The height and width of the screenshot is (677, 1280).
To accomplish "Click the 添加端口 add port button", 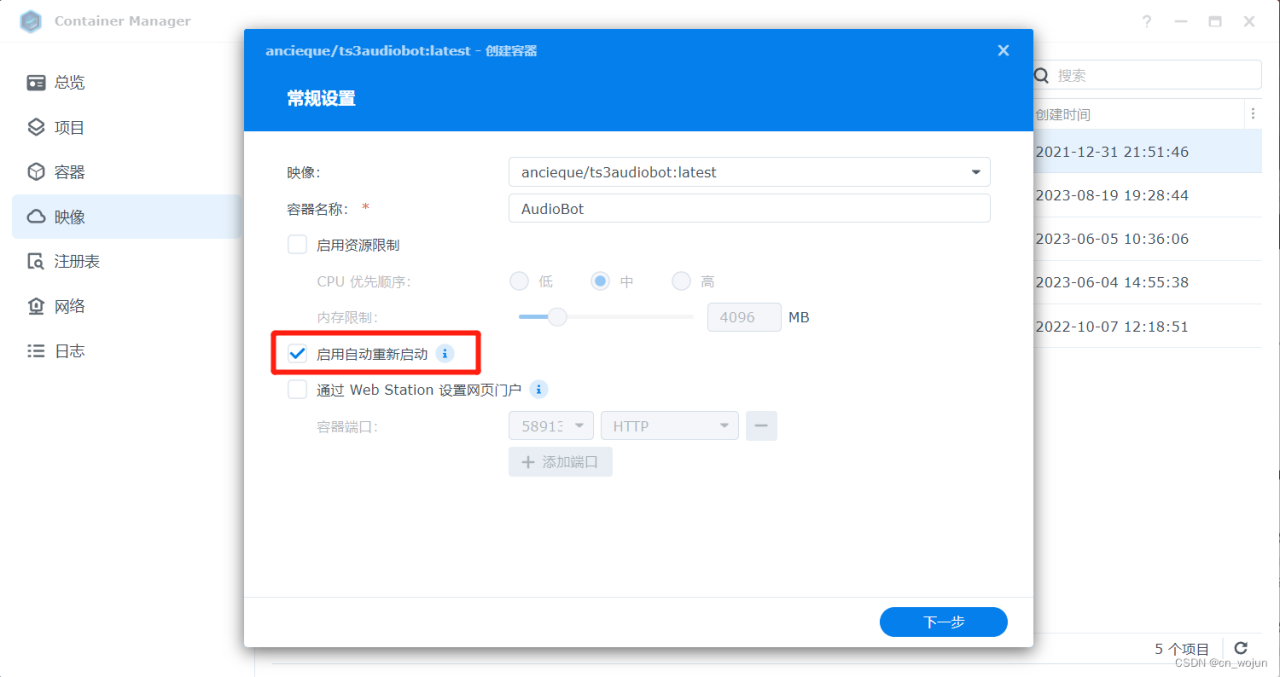I will click(560, 461).
